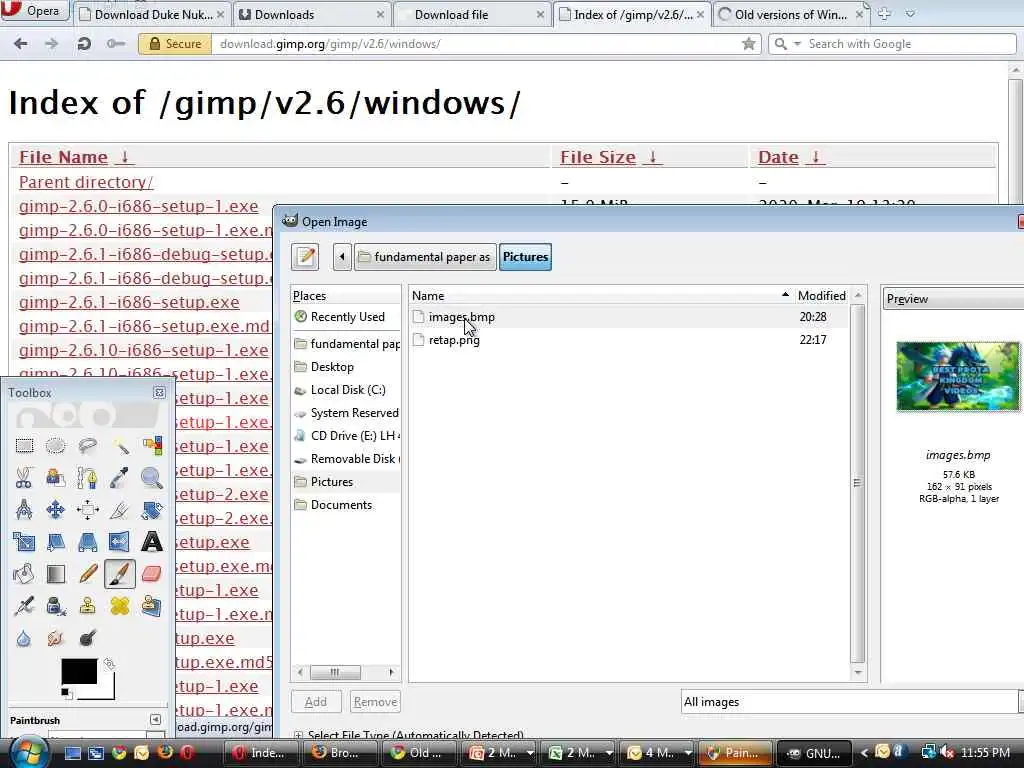Select the Perspective tool
This screenshot has width=1024, height=768.
(88, 542)
